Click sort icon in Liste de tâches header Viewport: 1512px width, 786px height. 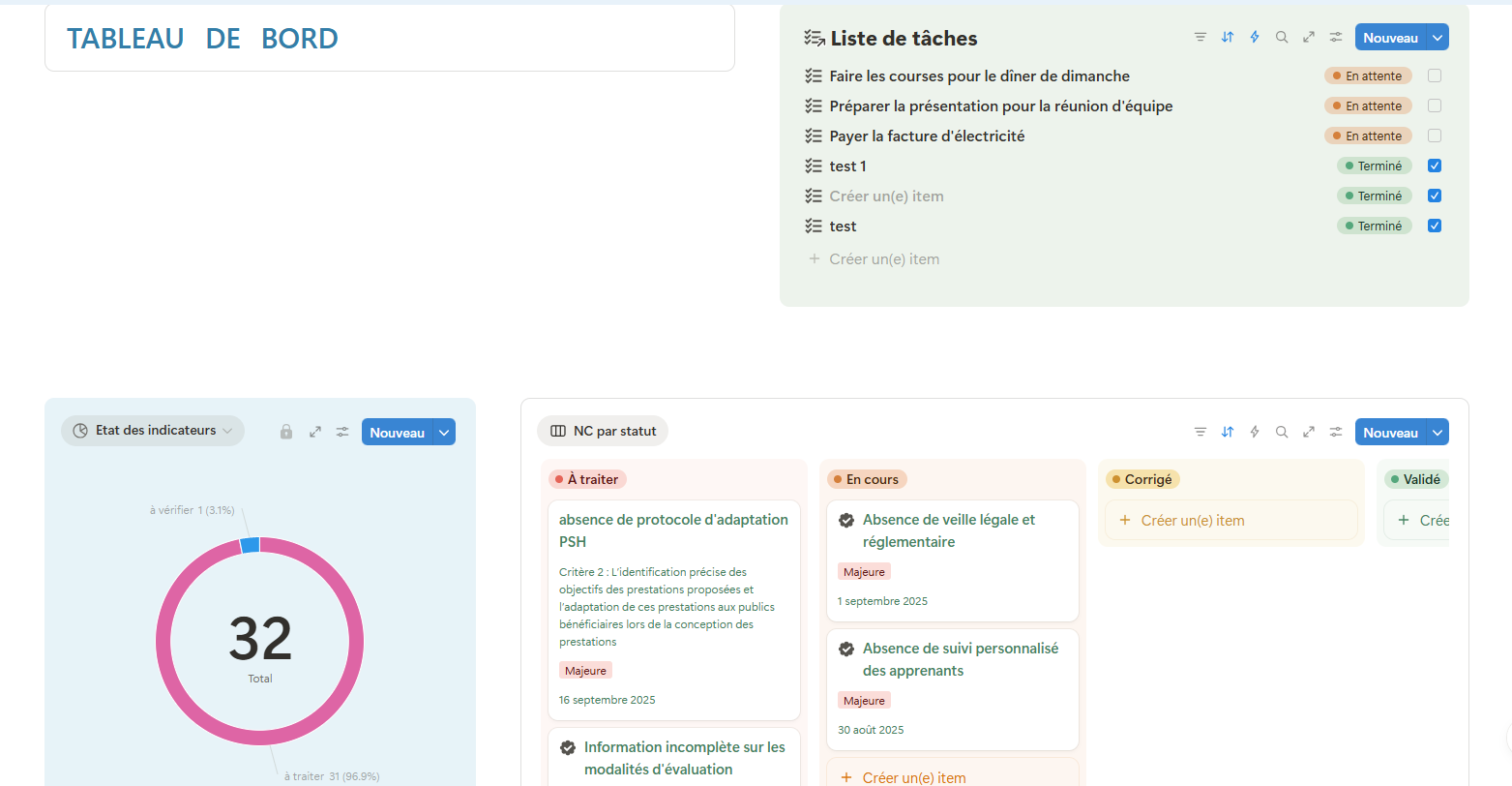[1227, 38]
